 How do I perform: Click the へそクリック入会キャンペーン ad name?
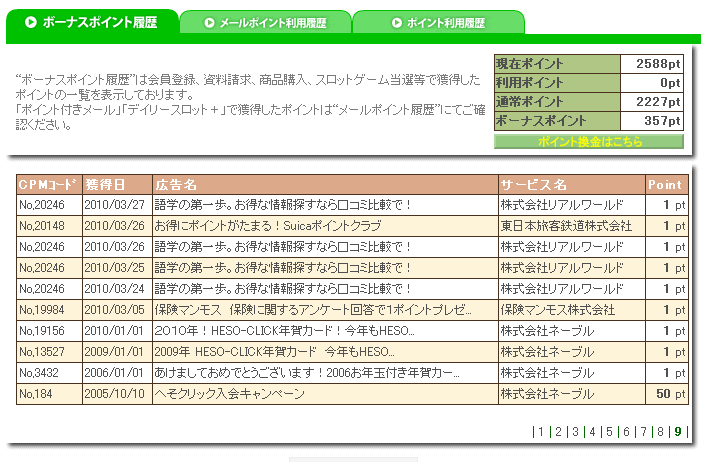[x=230, y=394]
